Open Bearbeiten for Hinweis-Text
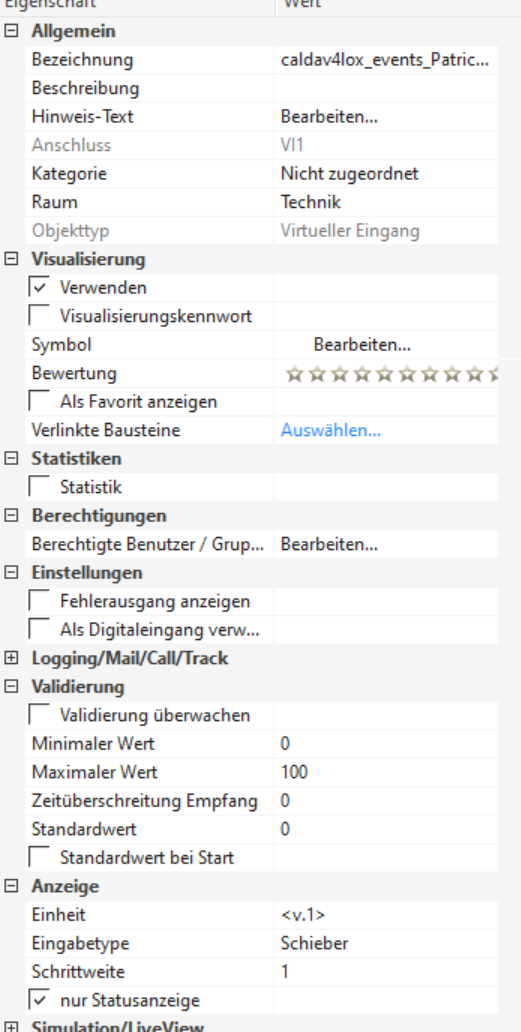Screen dimensions: 521x1032 (330, 116)
